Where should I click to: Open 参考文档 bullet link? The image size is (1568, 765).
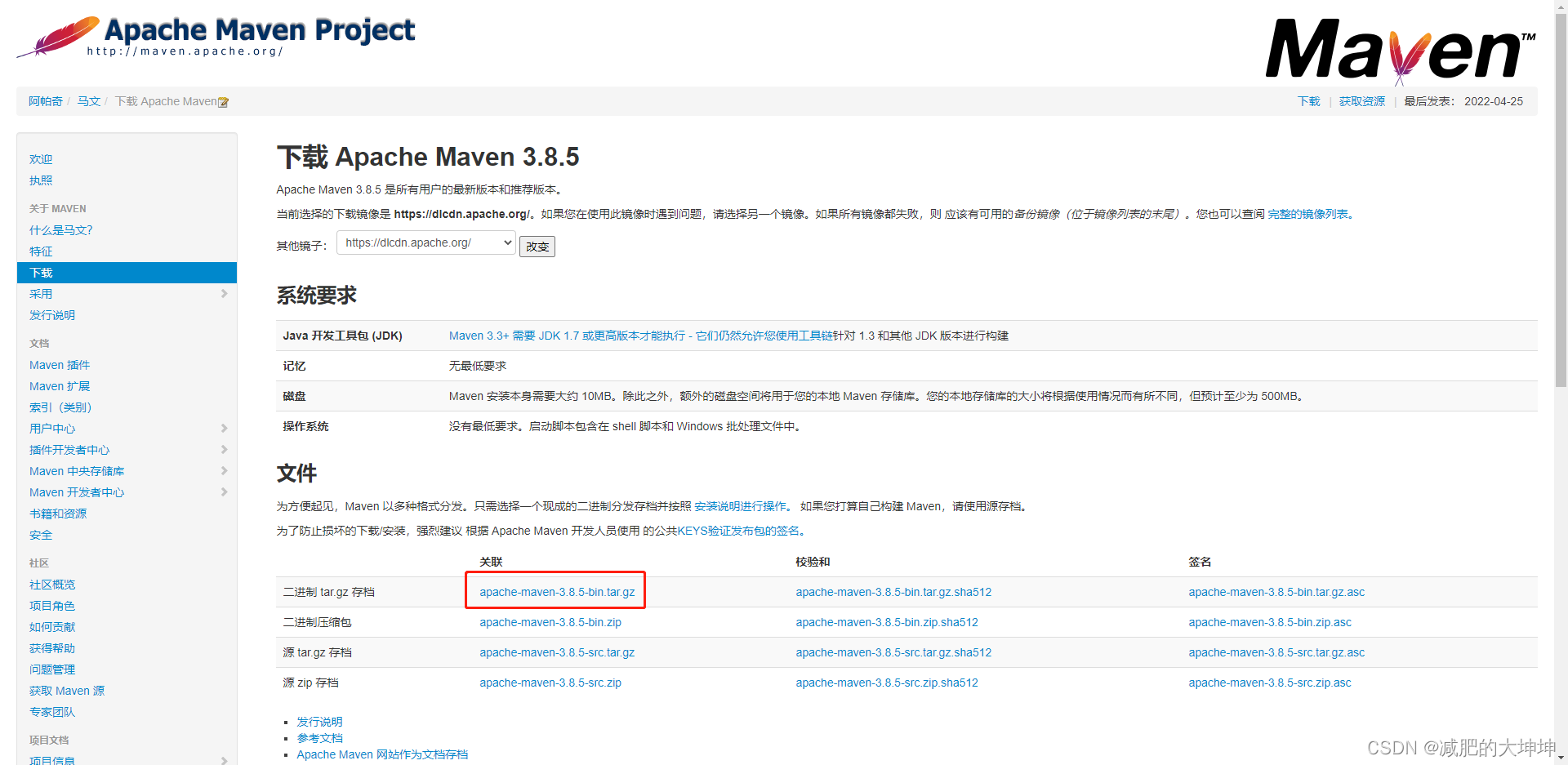click(319, 738)
